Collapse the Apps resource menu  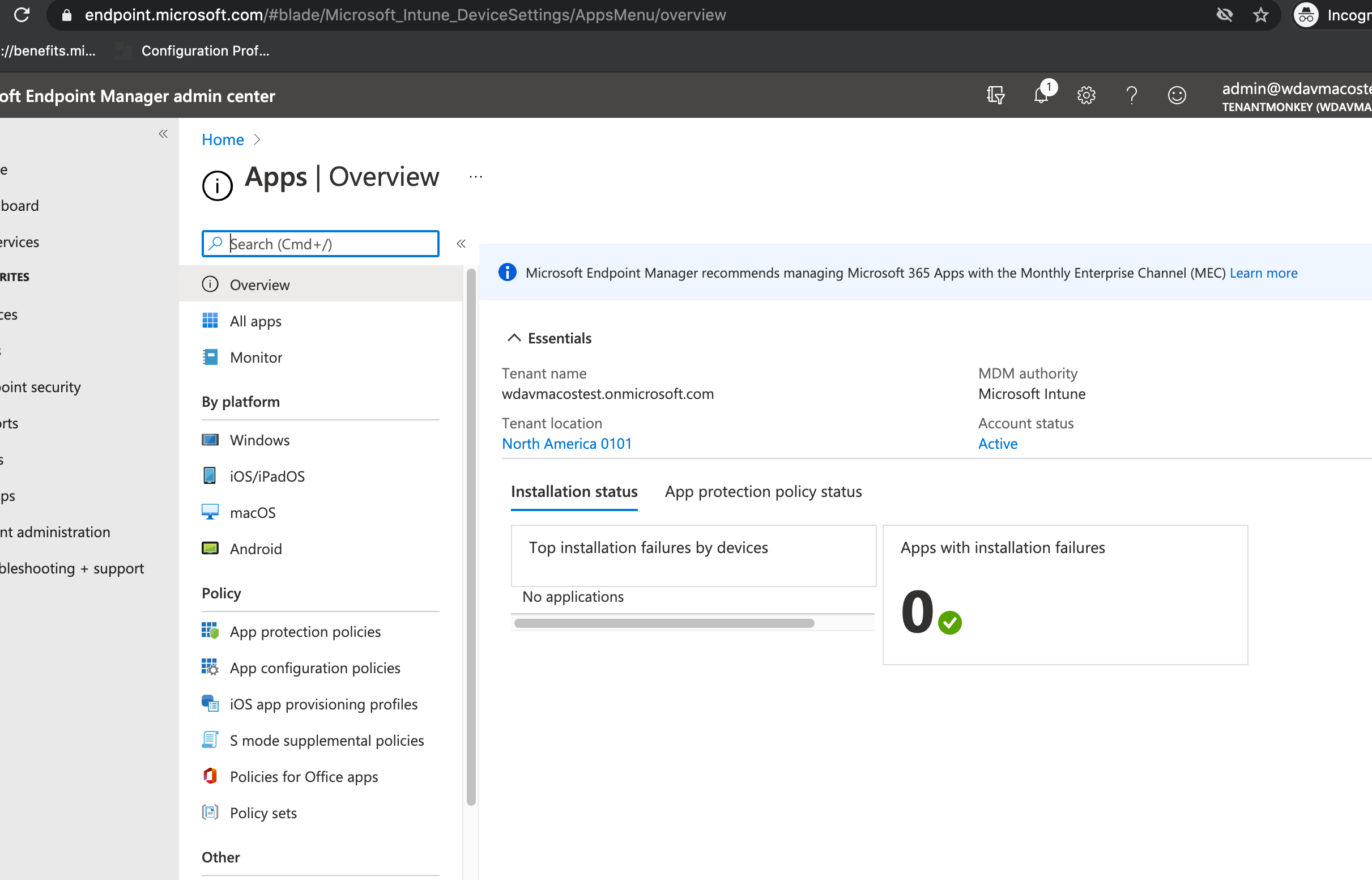(x=461, y=244)
